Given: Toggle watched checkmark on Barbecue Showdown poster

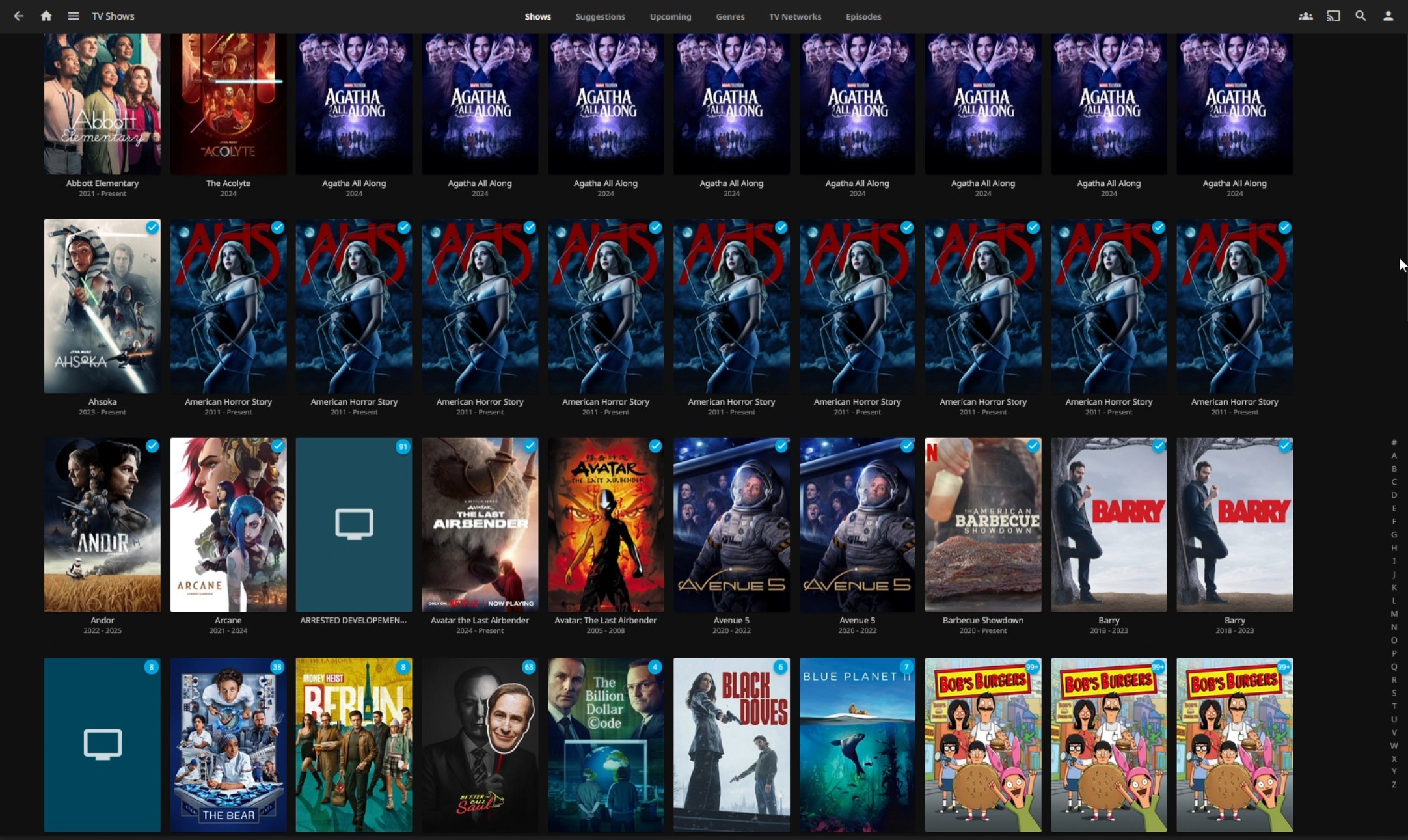Looking at the screenshot, I should pyautogui.click(x=1033, y=446).
